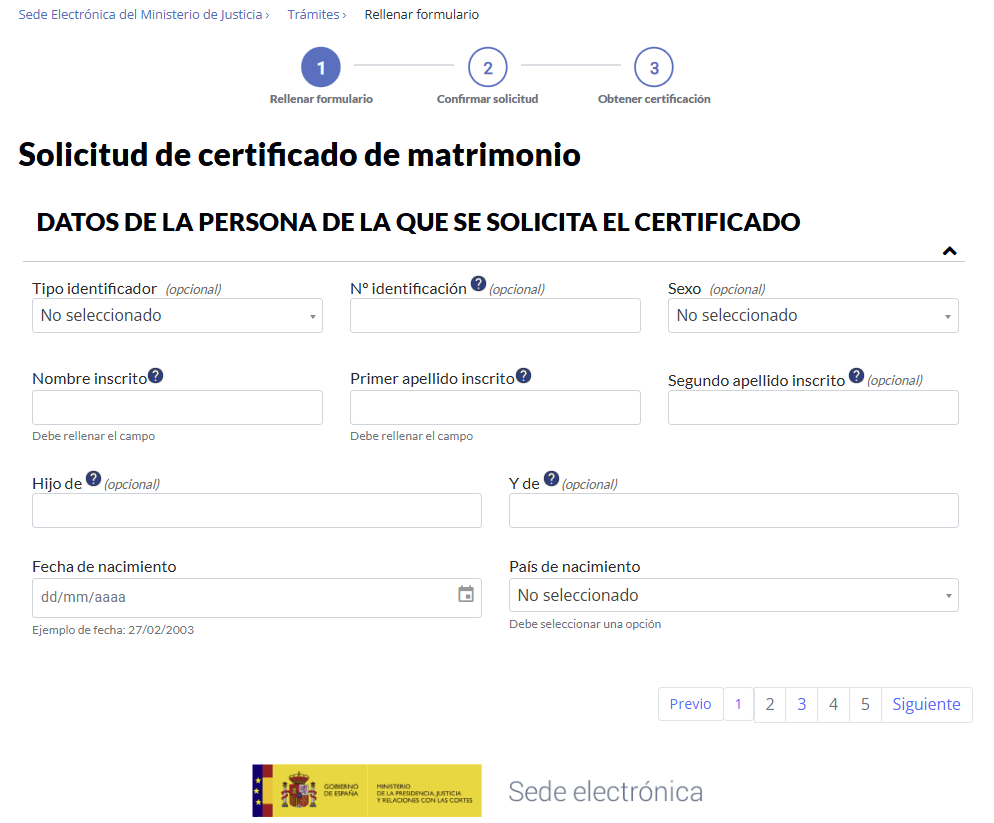The width and height of the screenshot is (994, 823).
Task: Click the Gobierno de España logo
Action: [x=366, y=790]
